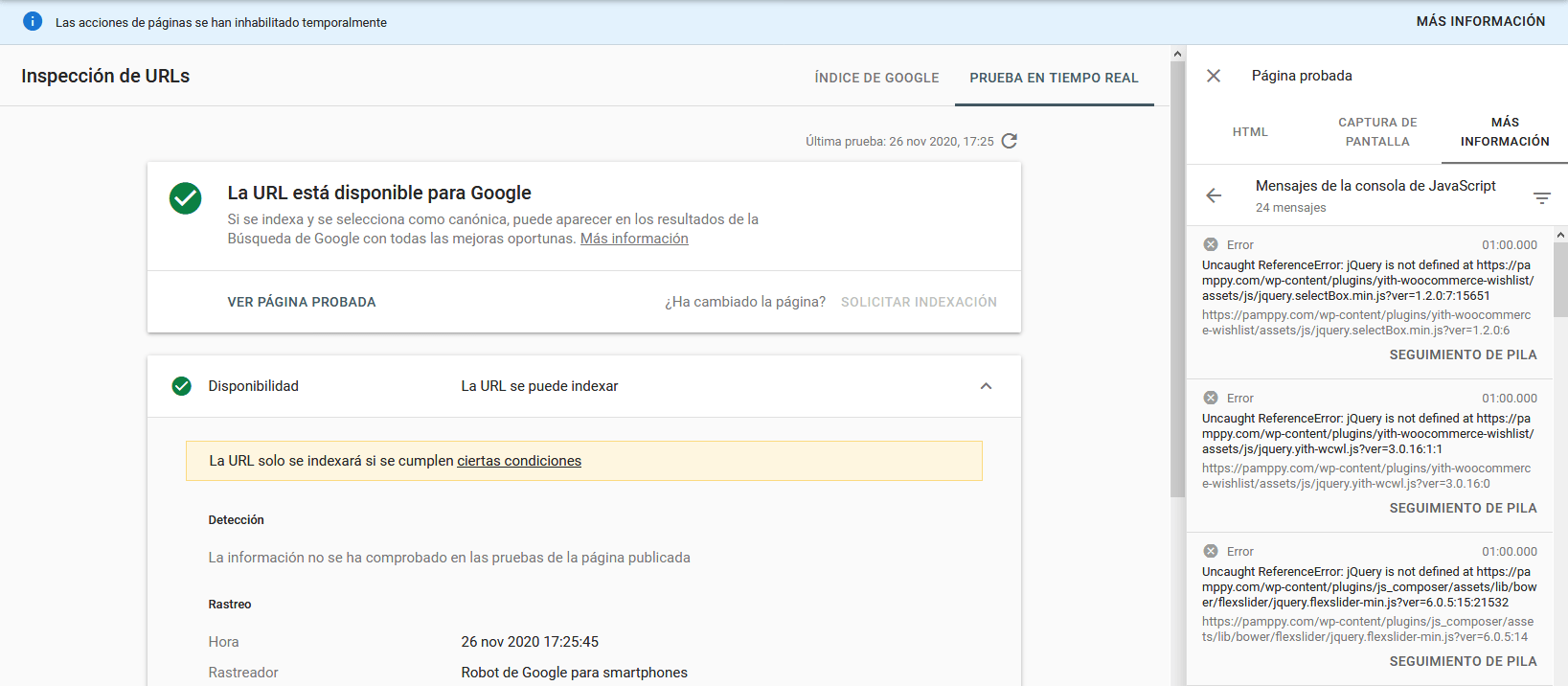Viewport: 1568px width, 686px height.
Task: Click '¿Ha cambiado la página?' text
Action: coord(745,302)
